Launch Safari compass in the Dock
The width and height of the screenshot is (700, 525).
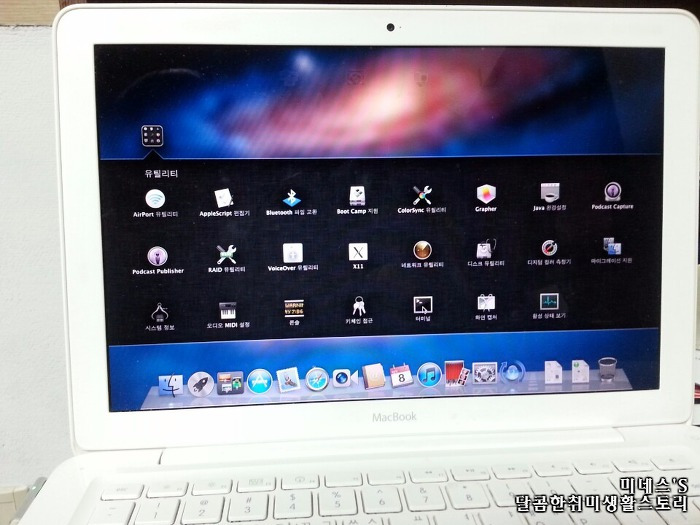317,380
